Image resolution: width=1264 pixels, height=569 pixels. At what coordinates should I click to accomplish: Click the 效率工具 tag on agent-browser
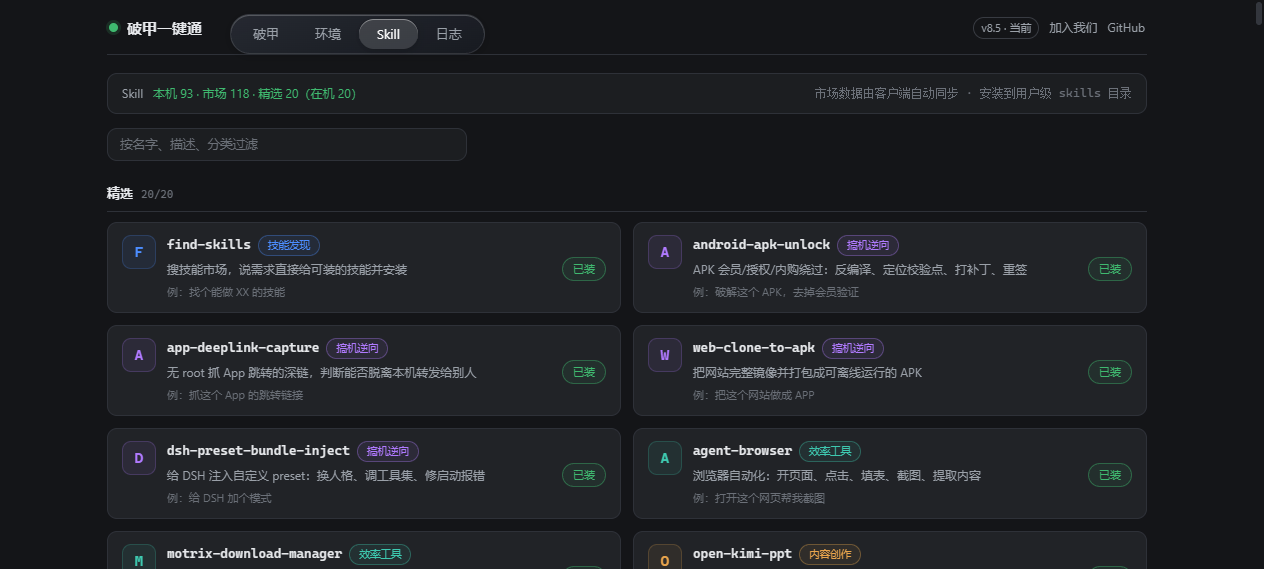coord(830,451)
